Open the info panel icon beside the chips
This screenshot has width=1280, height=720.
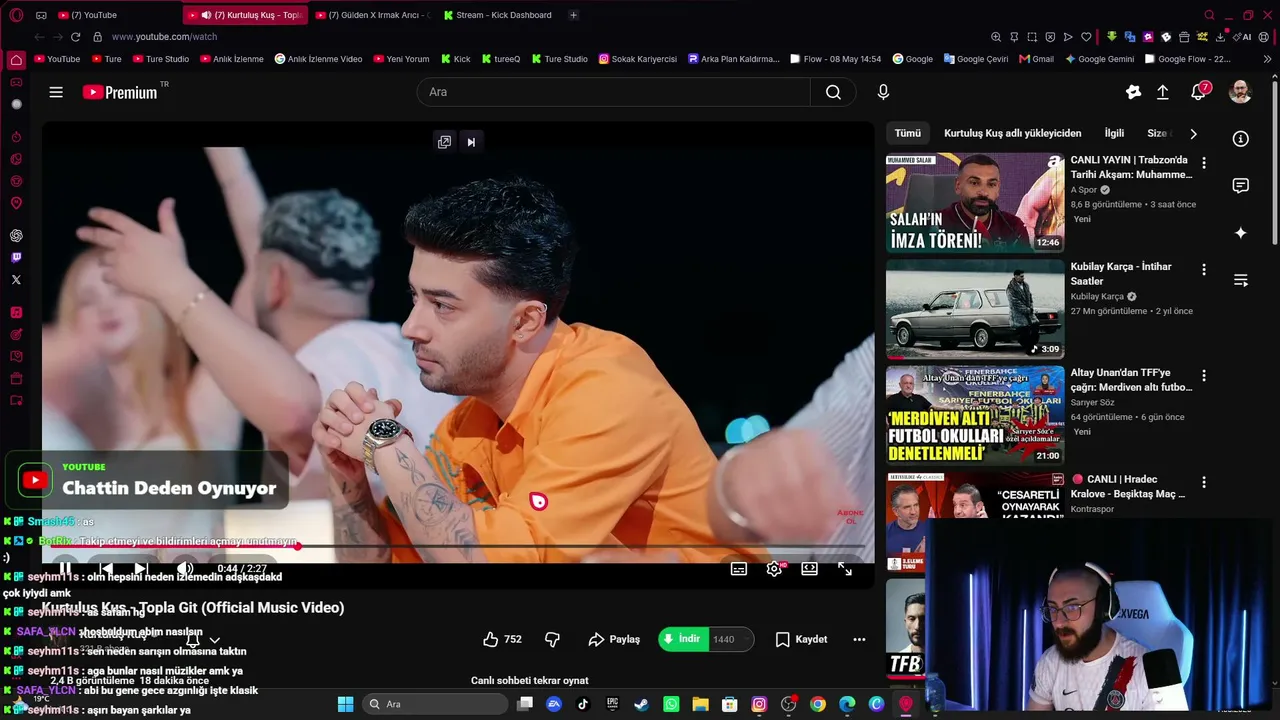(1241, 139)
